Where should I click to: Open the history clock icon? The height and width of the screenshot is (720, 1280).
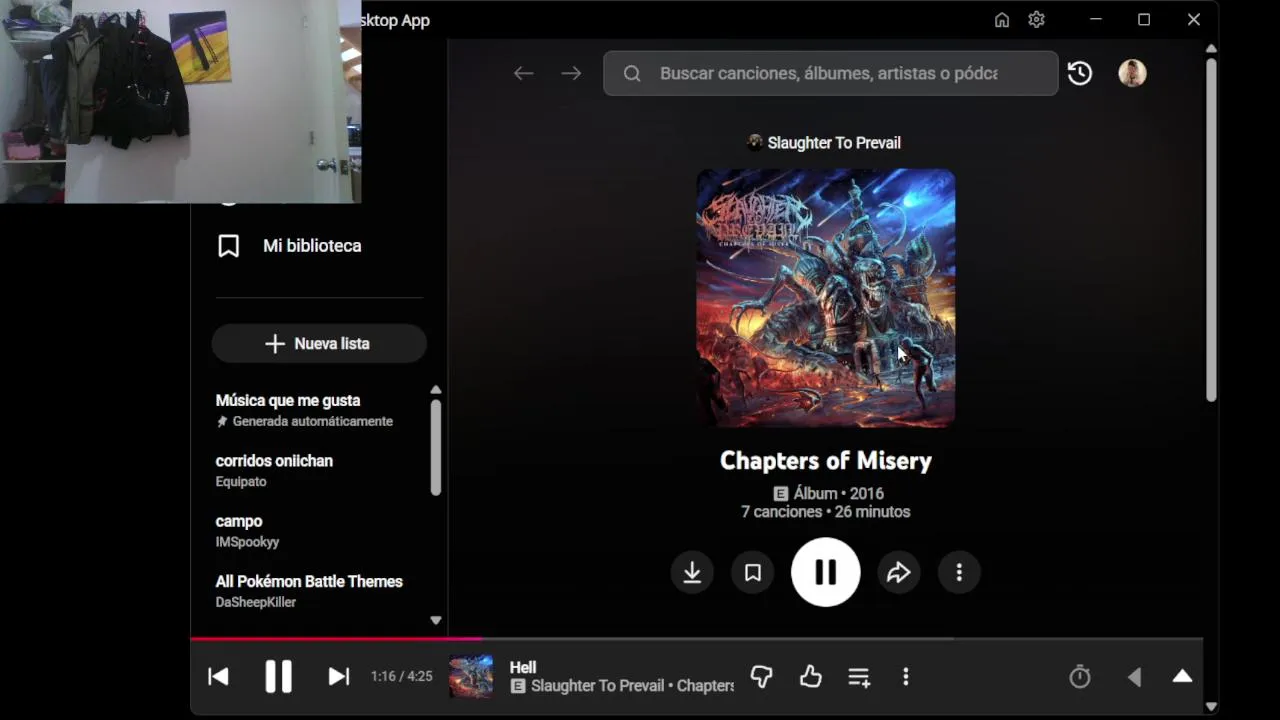coord(1080,73)
